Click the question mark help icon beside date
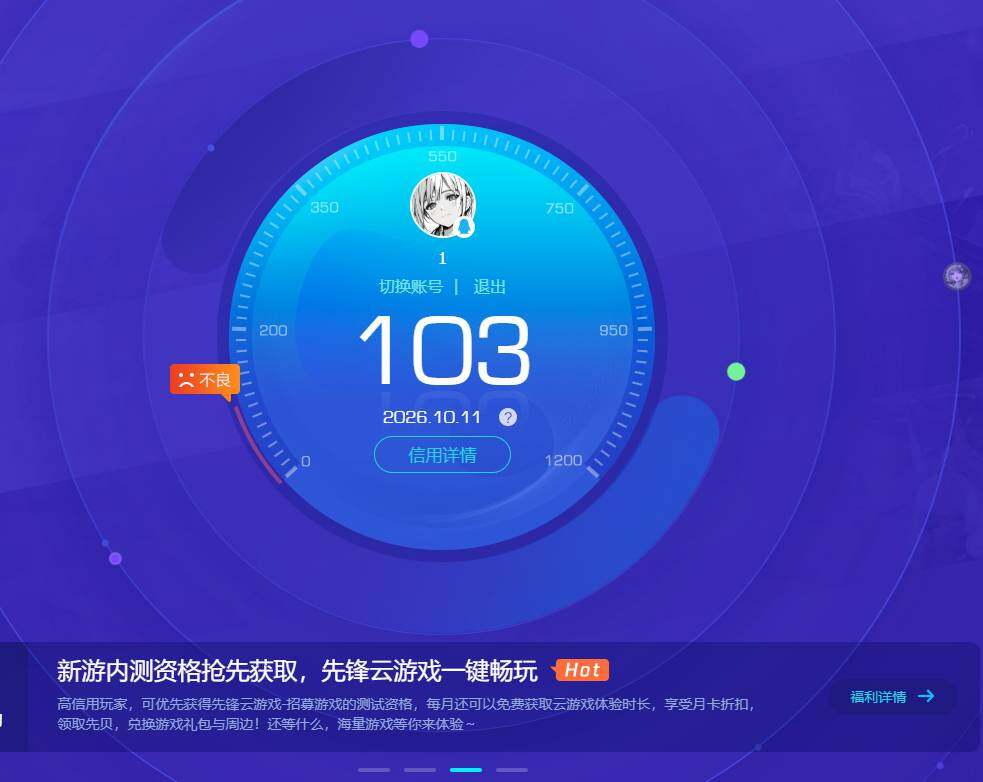This screenshot has width=983, height=782. tap(508, 417)
